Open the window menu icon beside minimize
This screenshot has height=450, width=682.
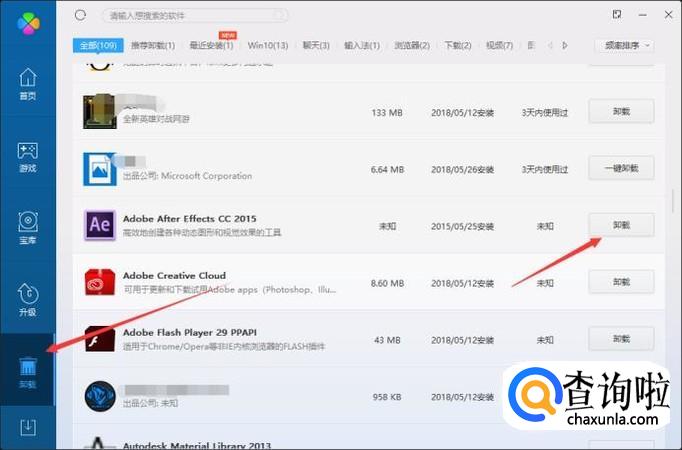click(617, 14)
